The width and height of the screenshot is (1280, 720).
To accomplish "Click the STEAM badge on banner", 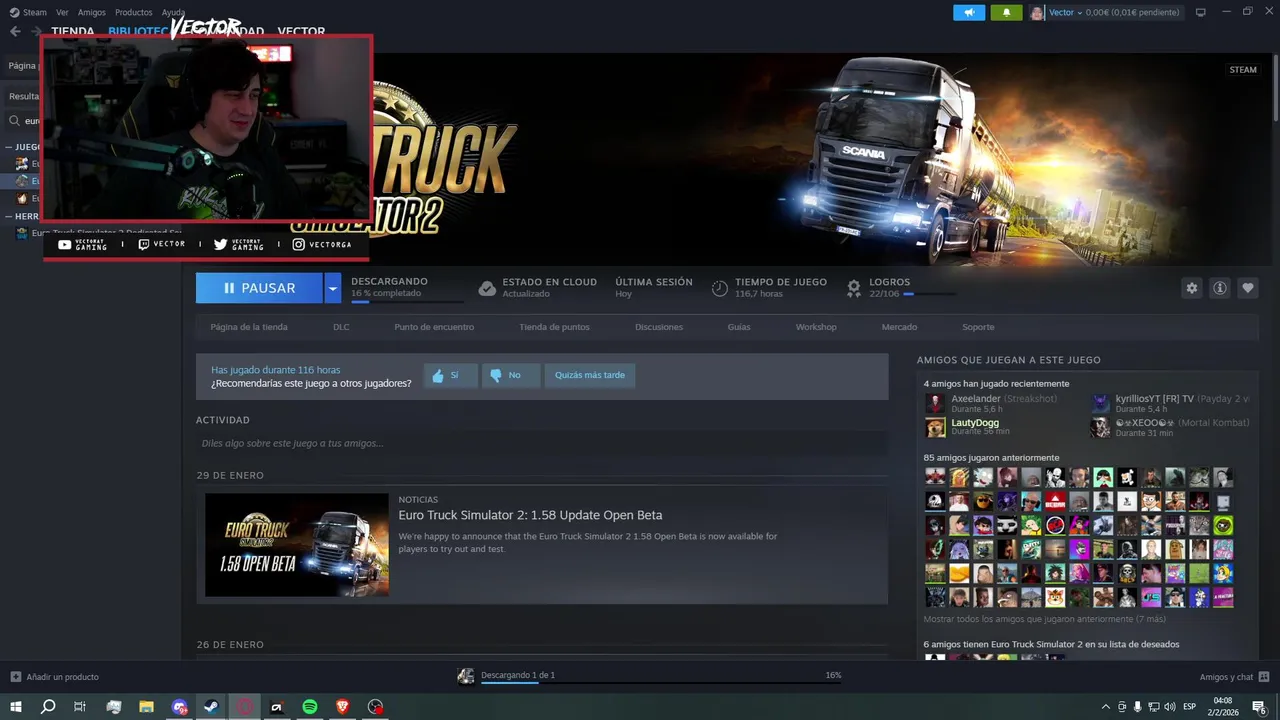I will (1243, 70).
